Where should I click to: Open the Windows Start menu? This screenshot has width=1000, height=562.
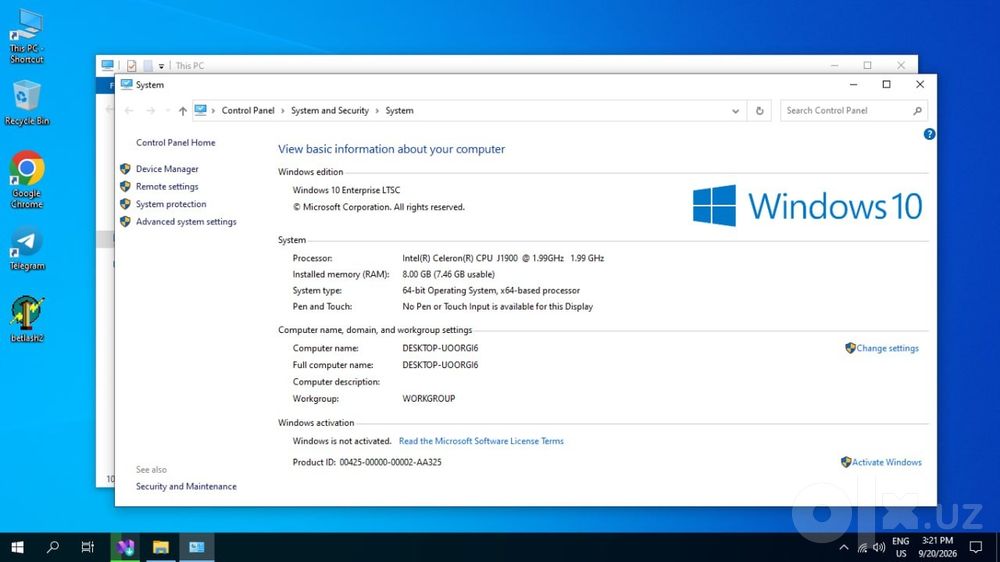click(x=17, y=547)
